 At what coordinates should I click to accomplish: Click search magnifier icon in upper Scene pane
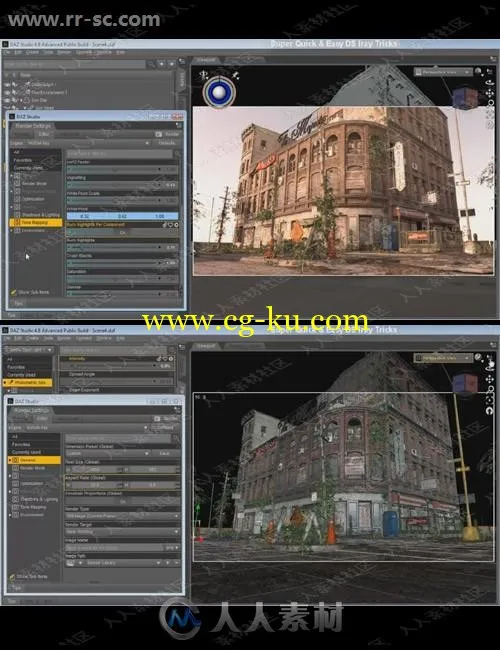pyautogui.click(x=151, y=64)
